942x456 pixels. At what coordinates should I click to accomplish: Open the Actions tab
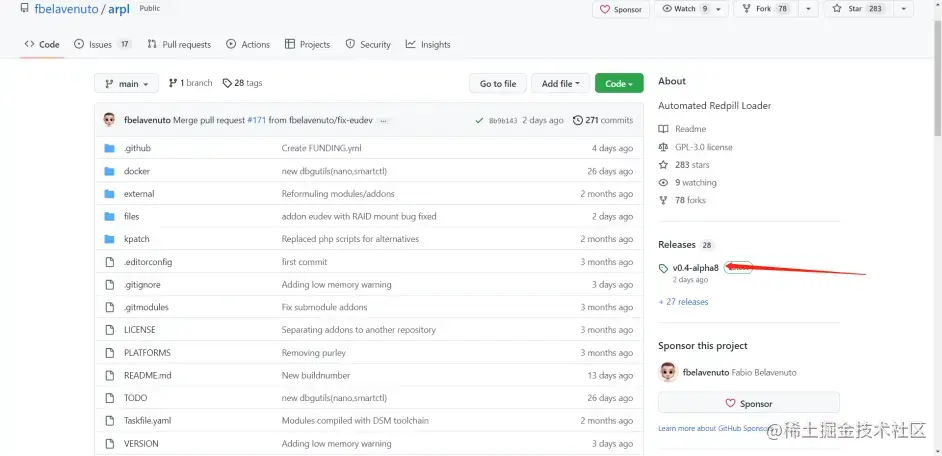coord(248,44)
